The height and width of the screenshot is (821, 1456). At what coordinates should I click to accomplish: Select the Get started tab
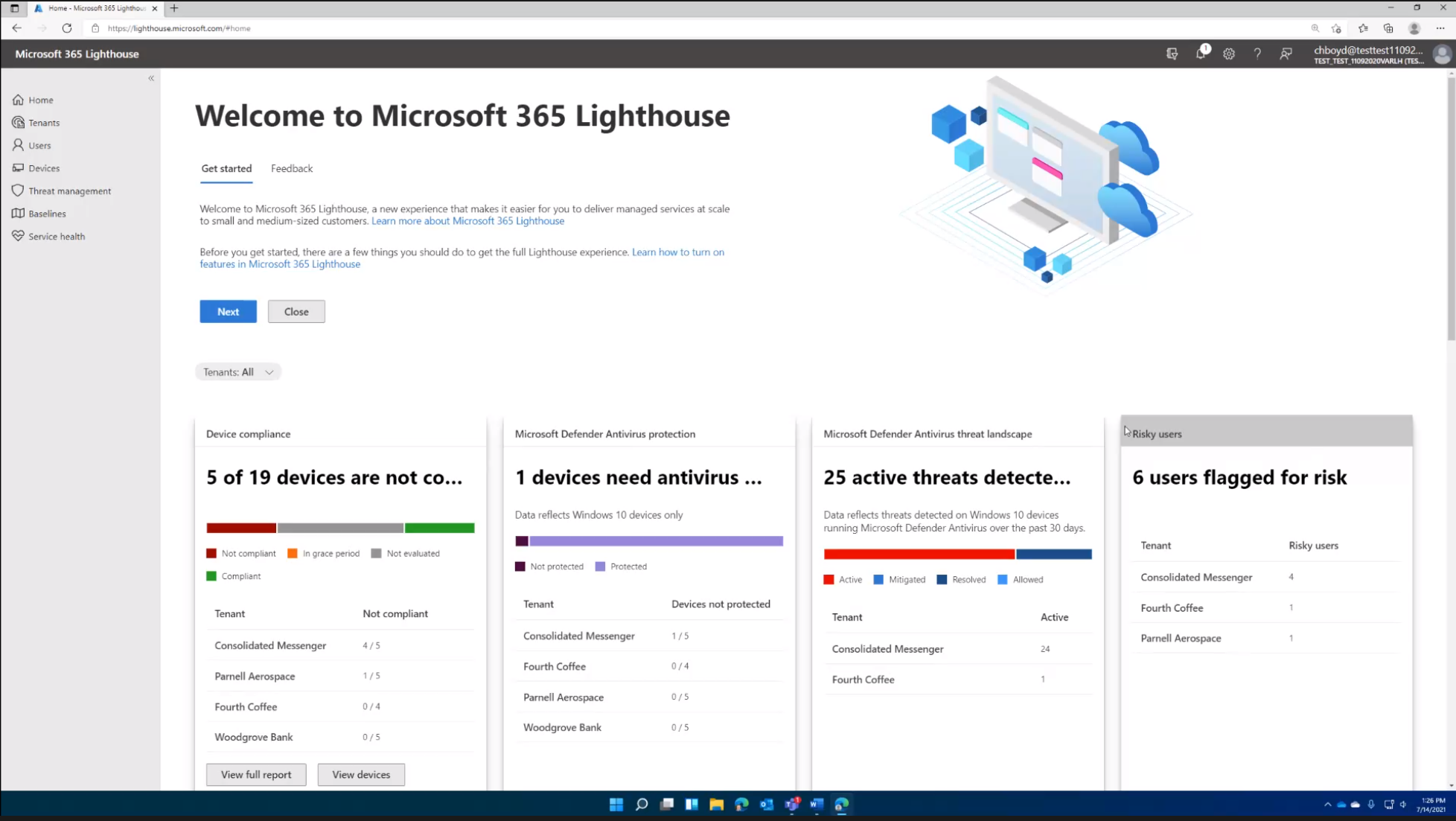pos(226,168)
